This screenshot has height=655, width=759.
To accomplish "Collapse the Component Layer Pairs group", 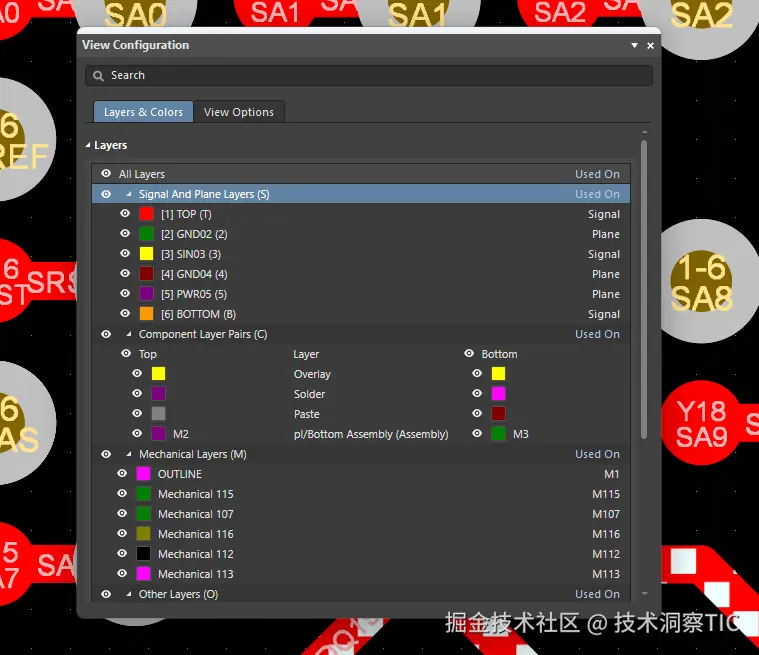I will coord(129,334).
